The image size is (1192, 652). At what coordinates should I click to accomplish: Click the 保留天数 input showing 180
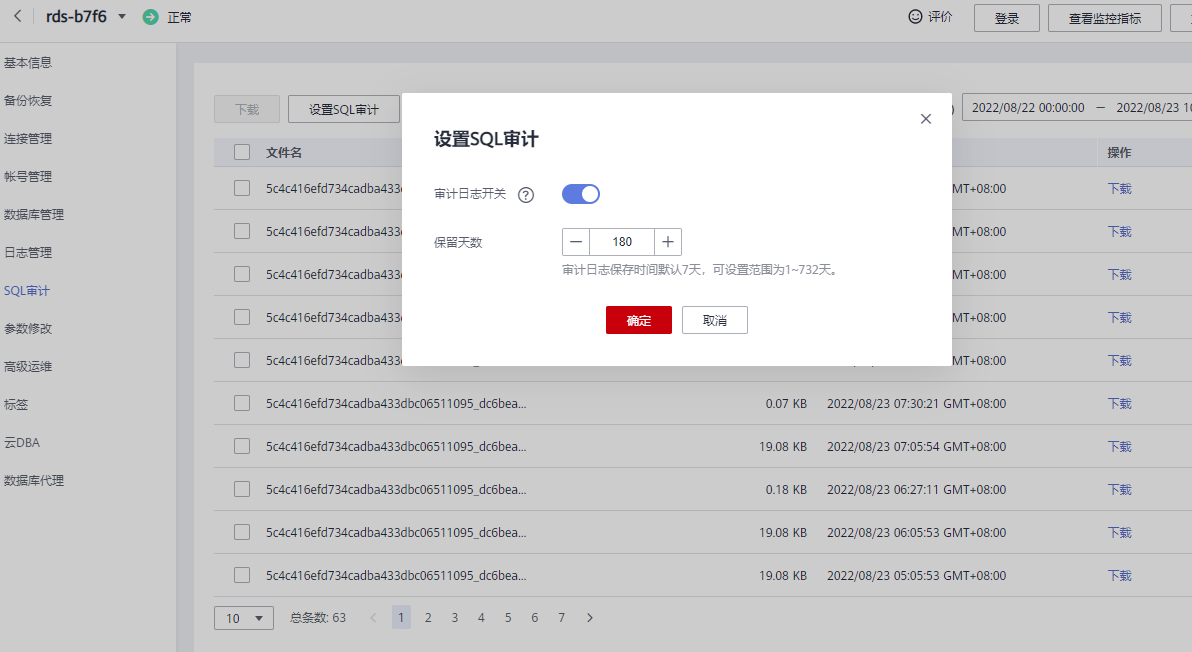tap(622, 242)
